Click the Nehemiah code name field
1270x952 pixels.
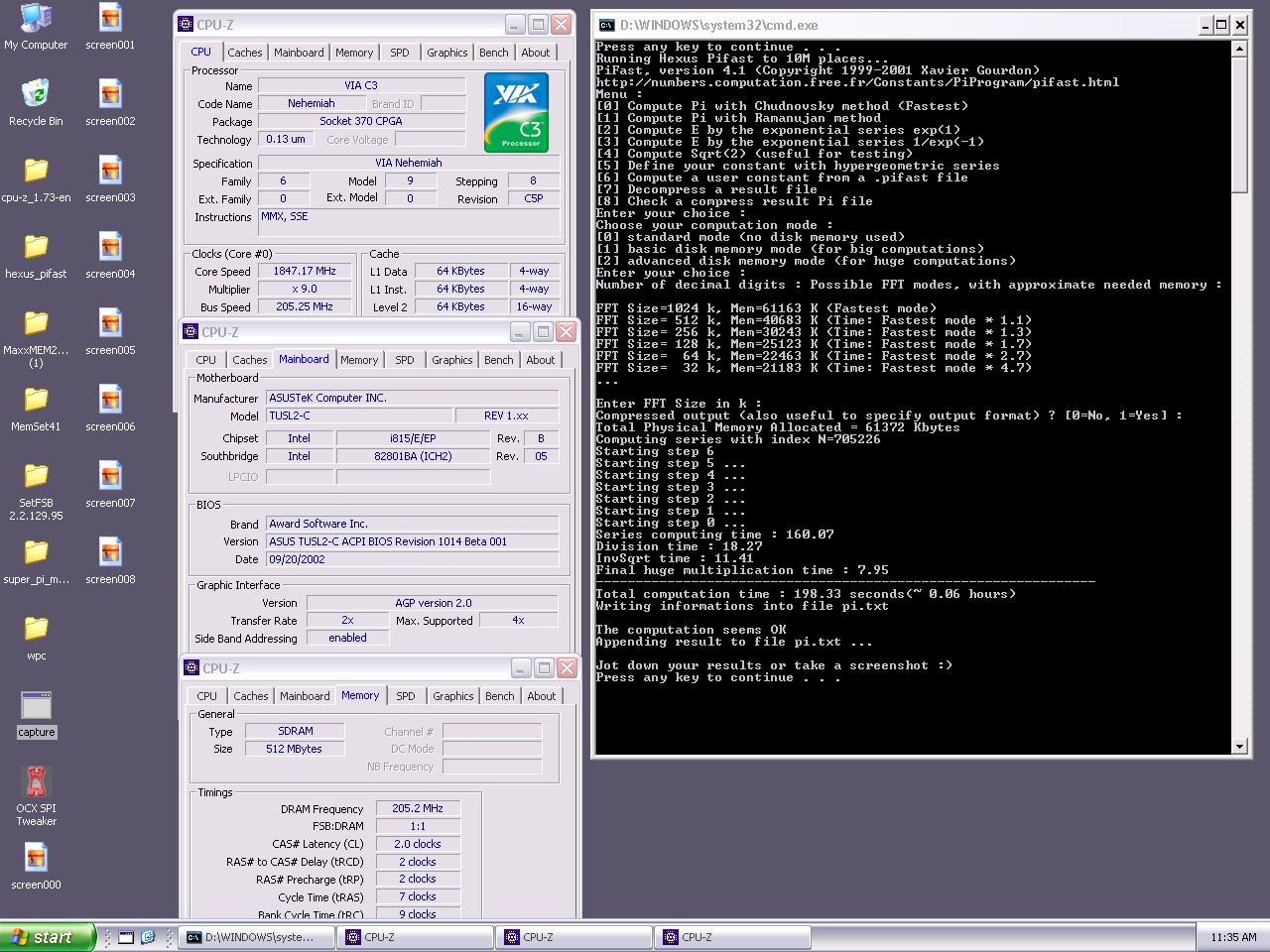click(x=312, y=103)
